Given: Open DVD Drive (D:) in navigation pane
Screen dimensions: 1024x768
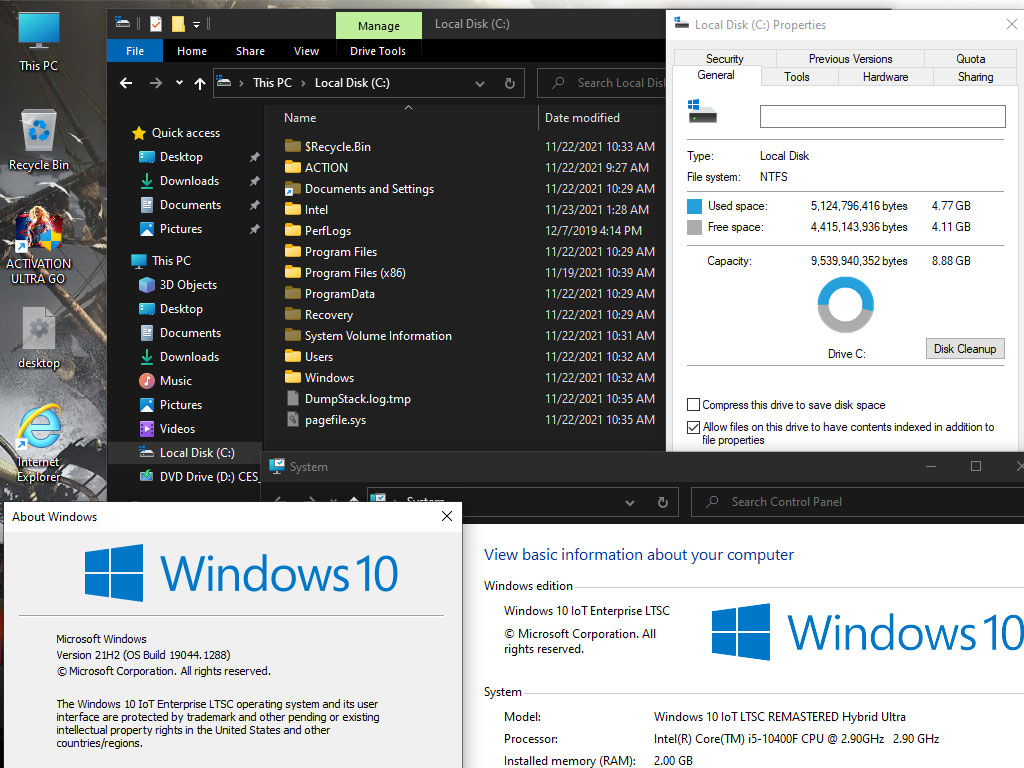Looking at the screenshot, I should 199,477.
